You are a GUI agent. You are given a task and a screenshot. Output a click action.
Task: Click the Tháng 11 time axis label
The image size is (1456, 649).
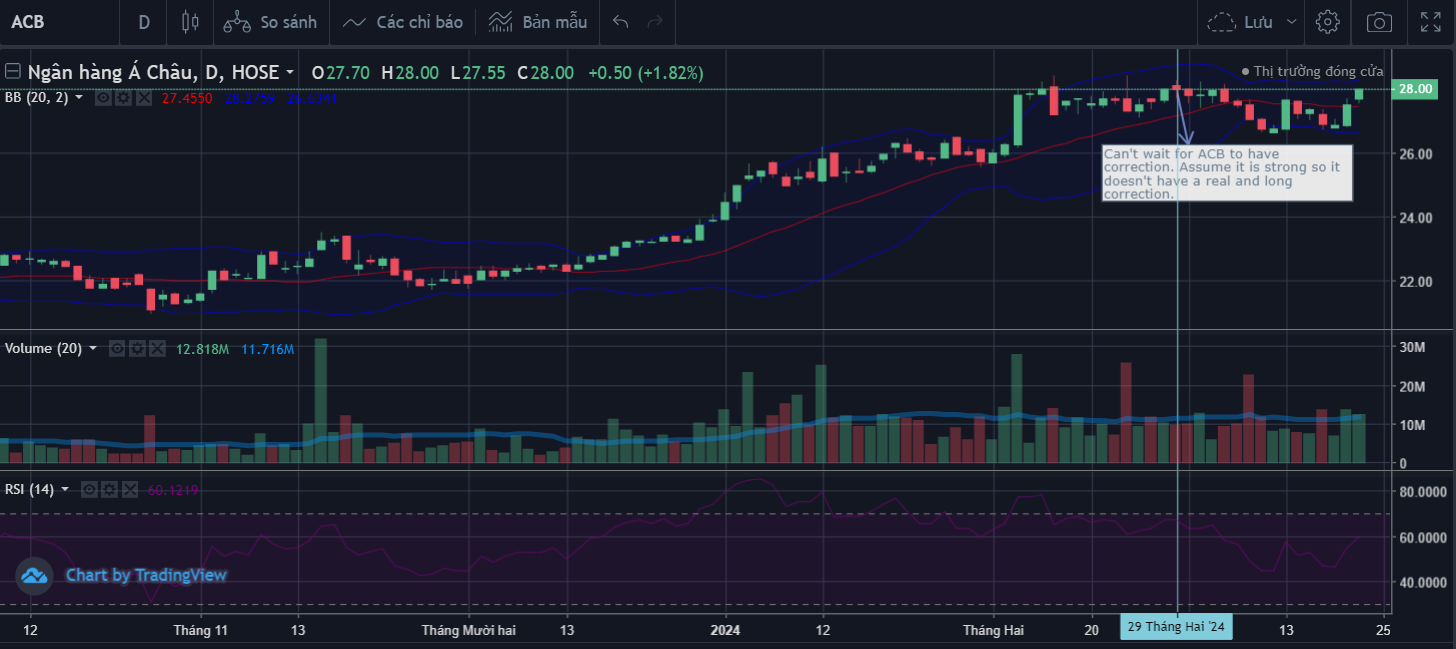pos(201,630)
